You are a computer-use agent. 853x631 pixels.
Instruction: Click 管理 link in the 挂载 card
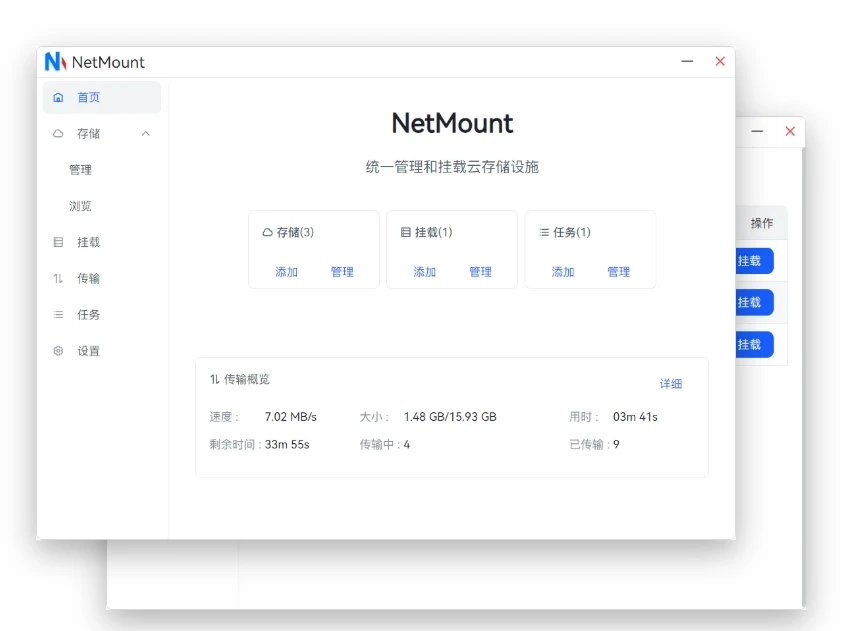tap(481, 272)
